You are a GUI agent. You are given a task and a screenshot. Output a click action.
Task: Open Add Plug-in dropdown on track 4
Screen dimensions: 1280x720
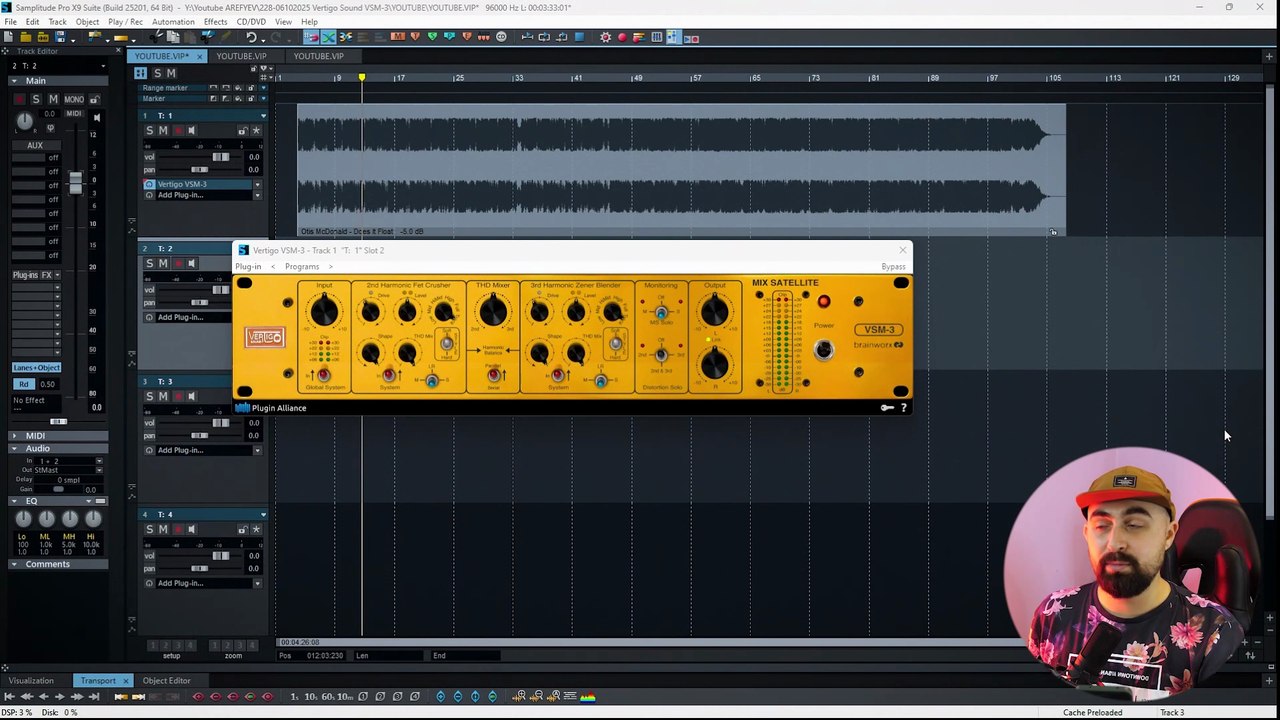click(257, 583)
